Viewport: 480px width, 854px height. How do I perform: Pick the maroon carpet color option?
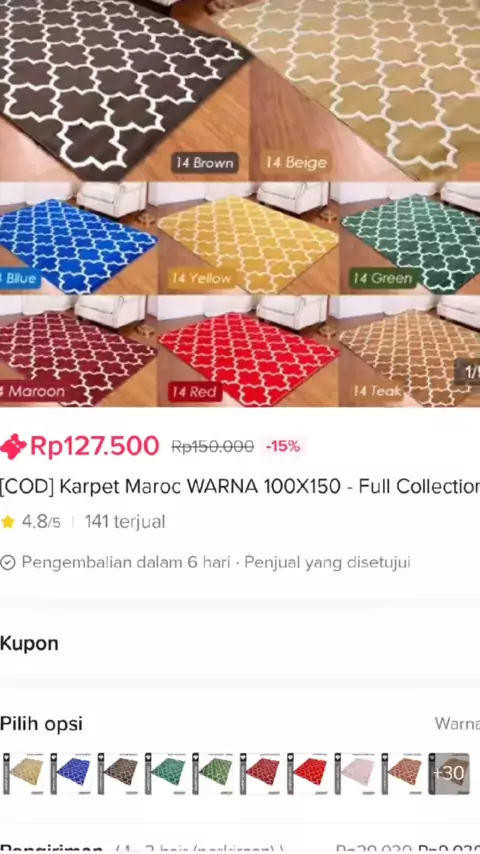point(260,773)
